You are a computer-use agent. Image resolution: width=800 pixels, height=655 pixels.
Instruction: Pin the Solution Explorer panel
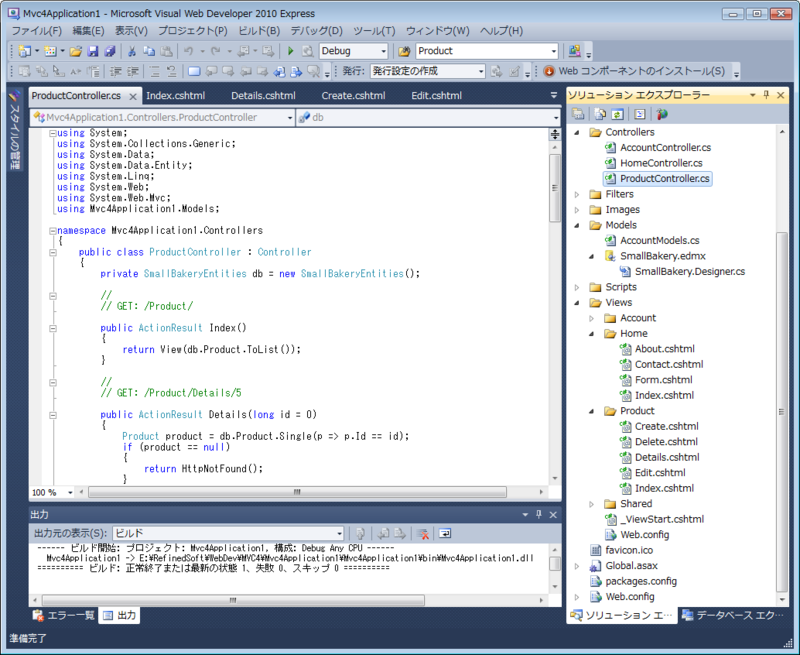766,95
